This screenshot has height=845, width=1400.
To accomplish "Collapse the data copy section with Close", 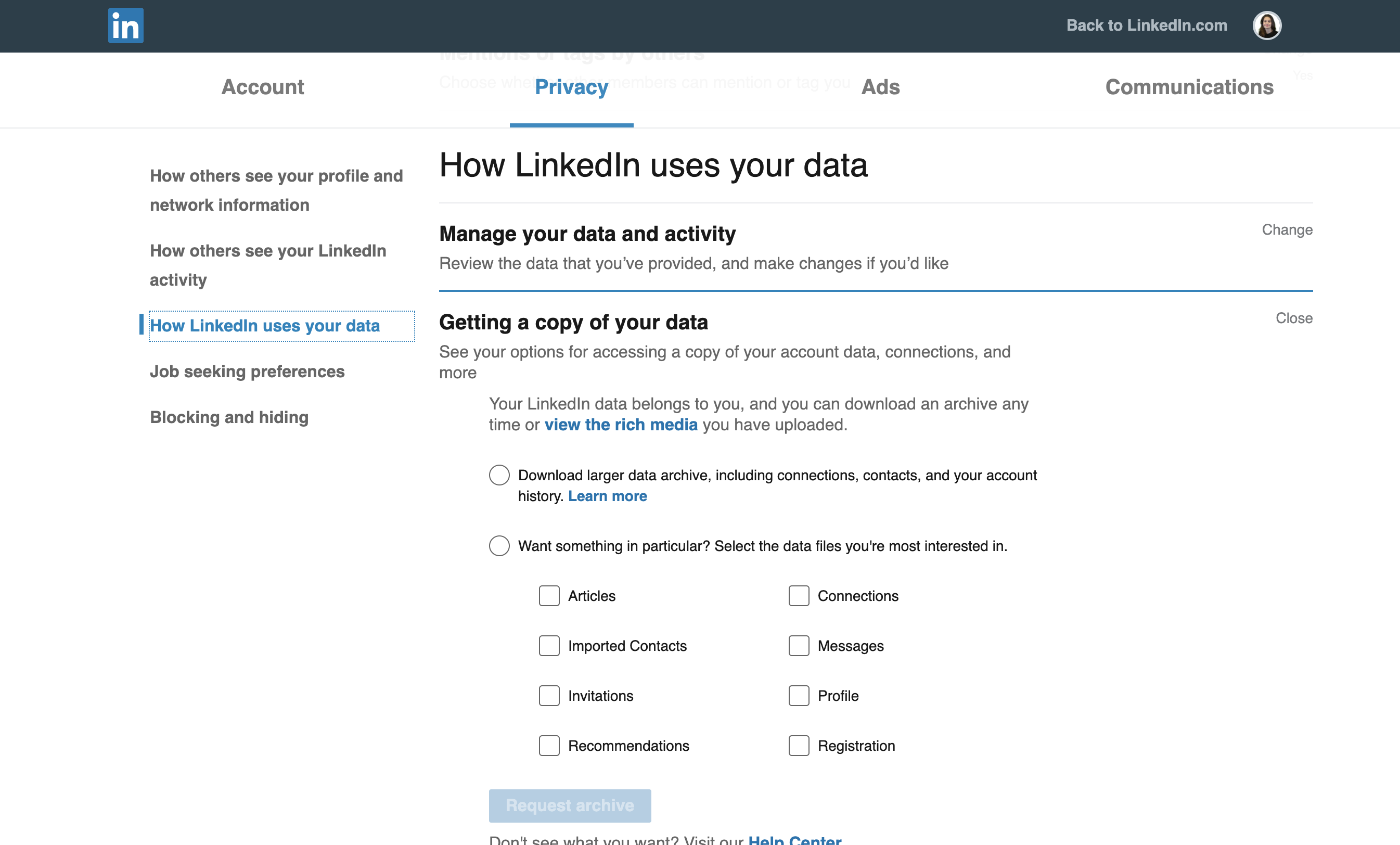I will [1294, 318].
